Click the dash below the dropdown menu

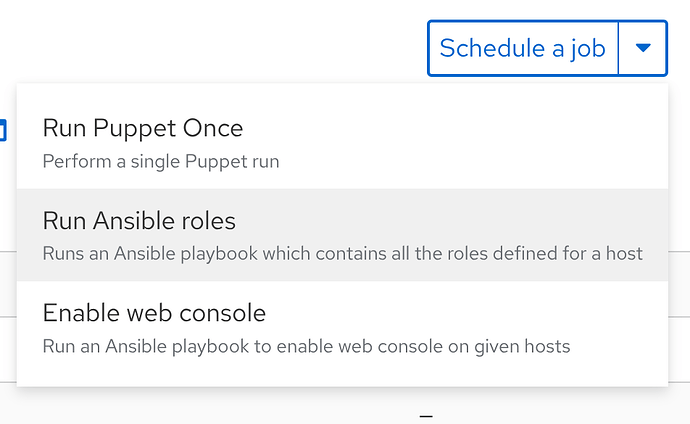click(x=425, y=414)
